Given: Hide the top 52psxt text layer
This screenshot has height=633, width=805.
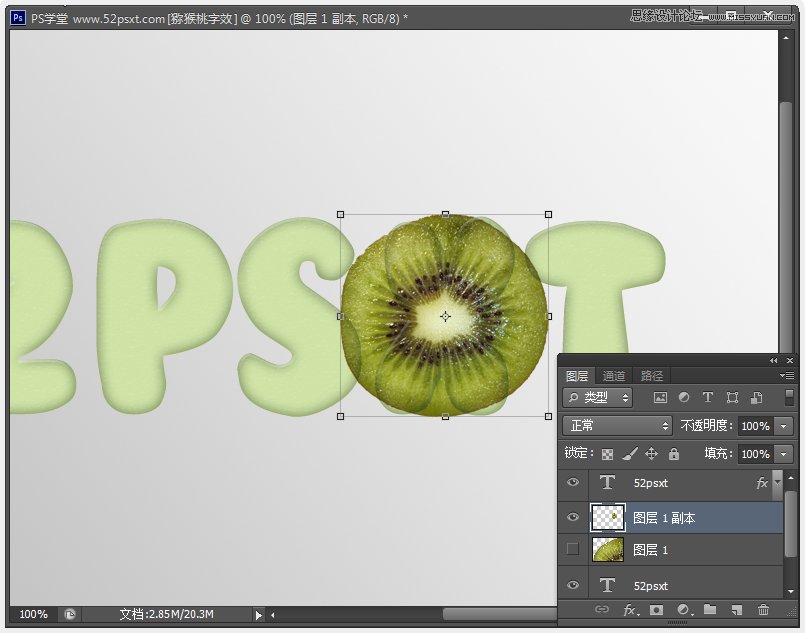Looking at the screenshot, I should coord(573,482).
